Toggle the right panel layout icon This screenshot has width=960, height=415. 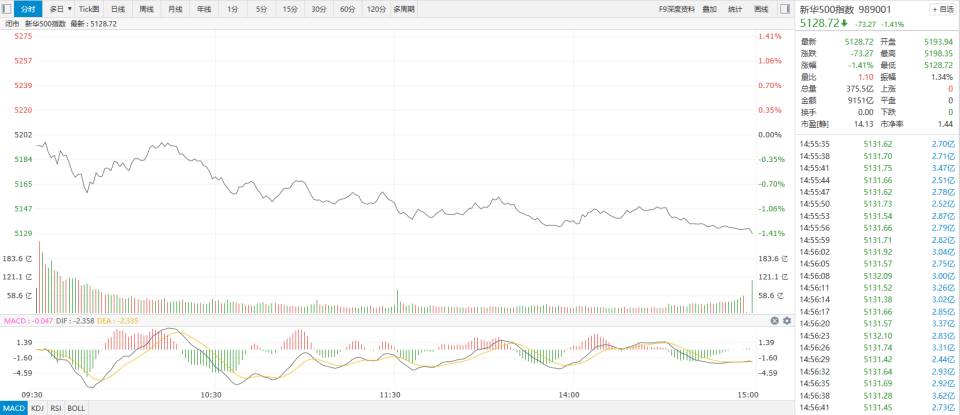click(787, 9)
